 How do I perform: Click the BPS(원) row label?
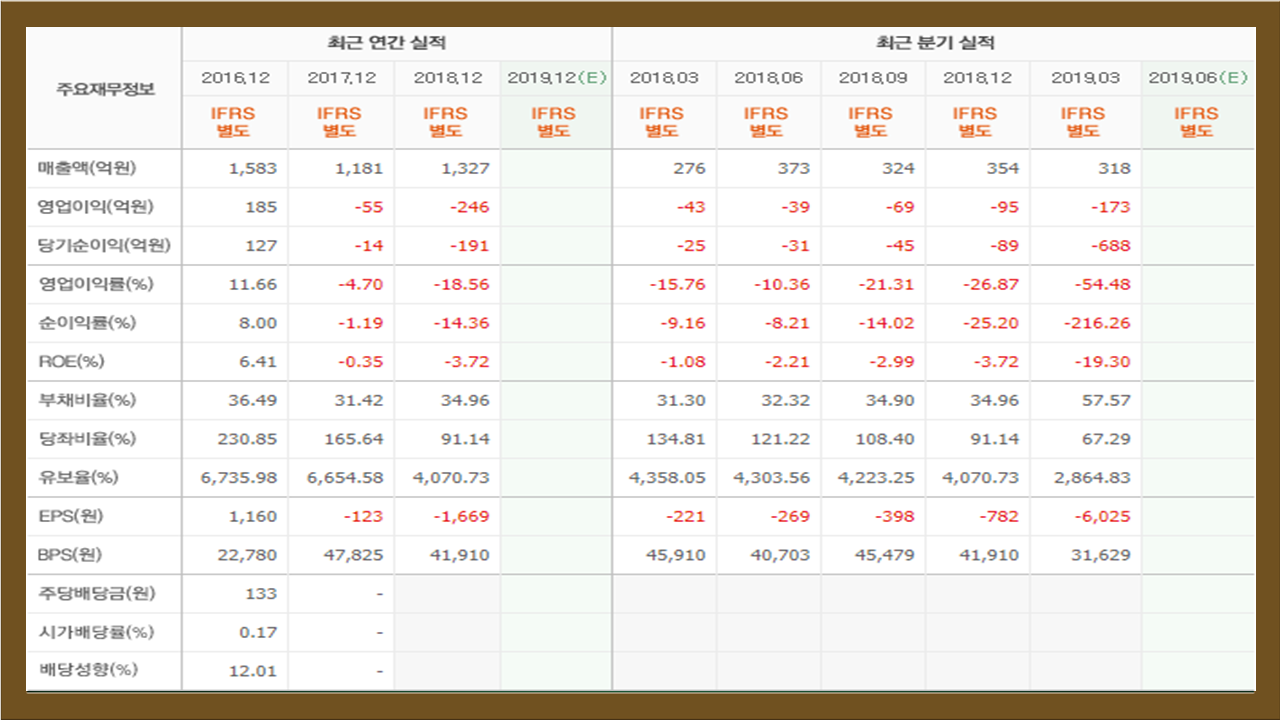click(x=71, y=555)
